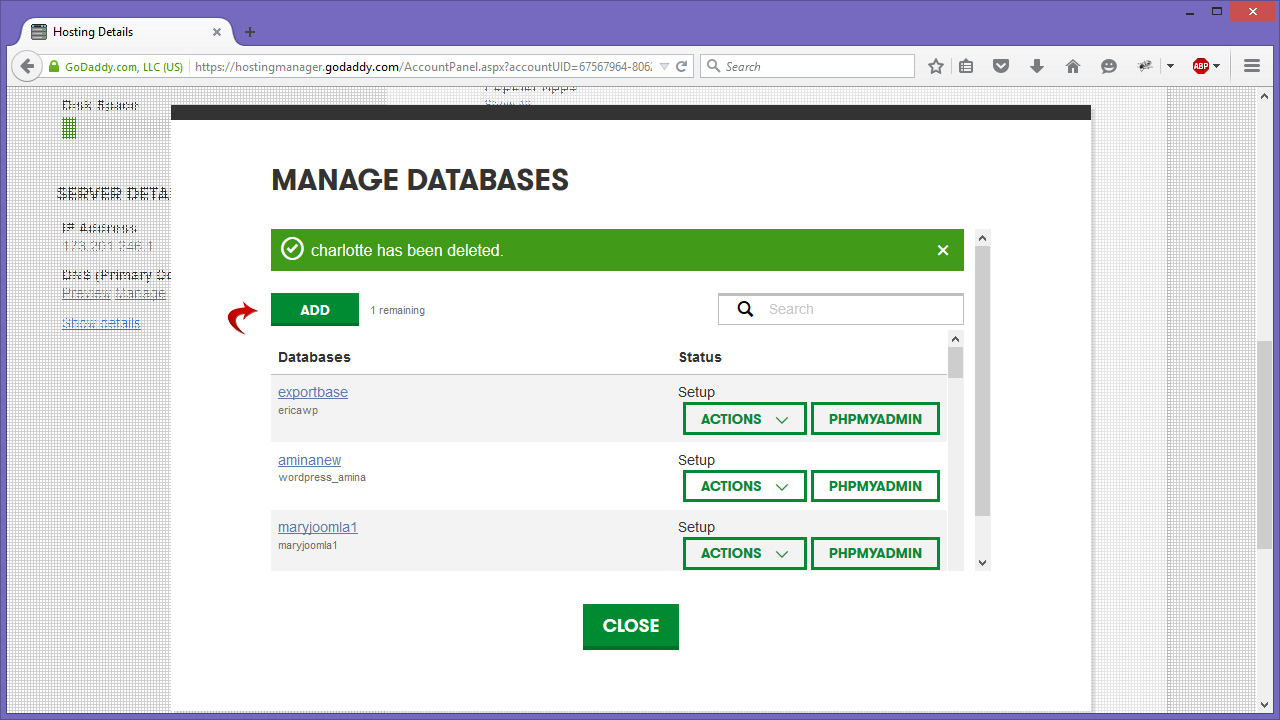Open the exportbase database link
Screen dimensions: 1280x720
313,392
